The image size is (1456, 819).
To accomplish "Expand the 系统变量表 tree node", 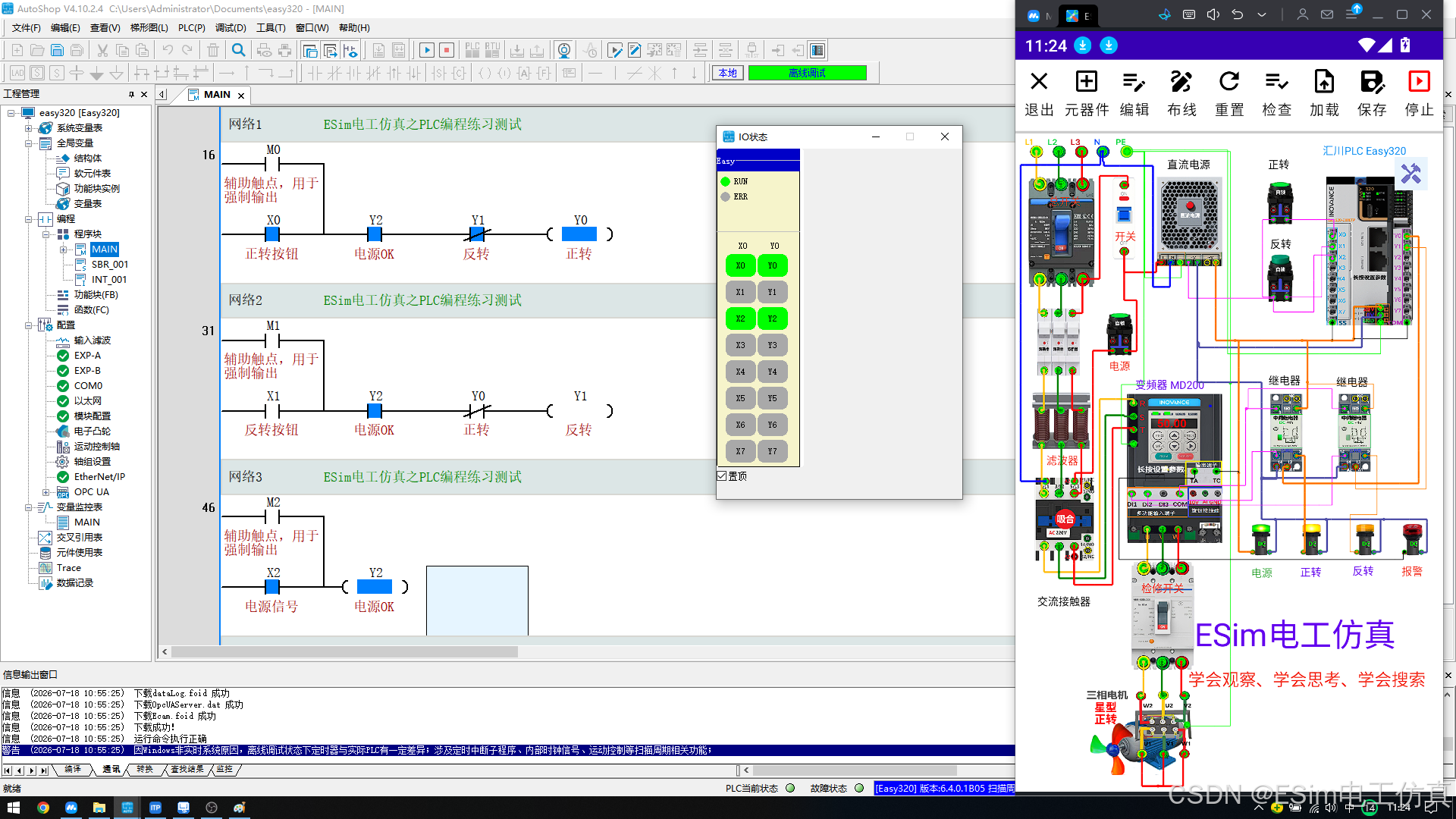I will (x=29, y=128).
